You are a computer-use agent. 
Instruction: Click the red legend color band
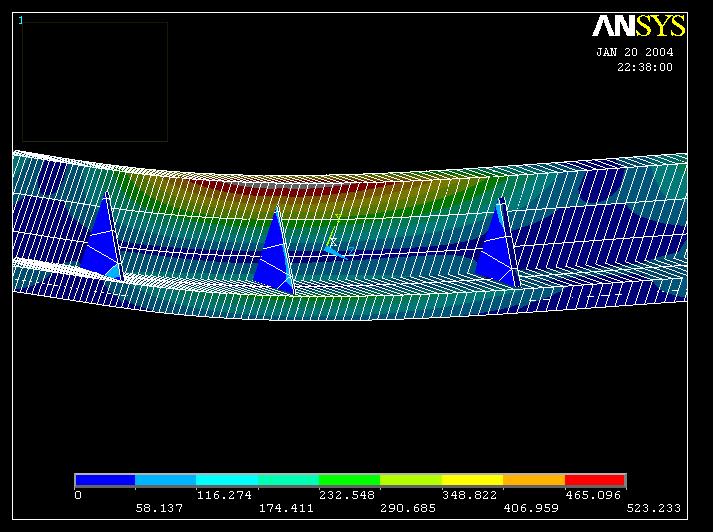[595, 480]
